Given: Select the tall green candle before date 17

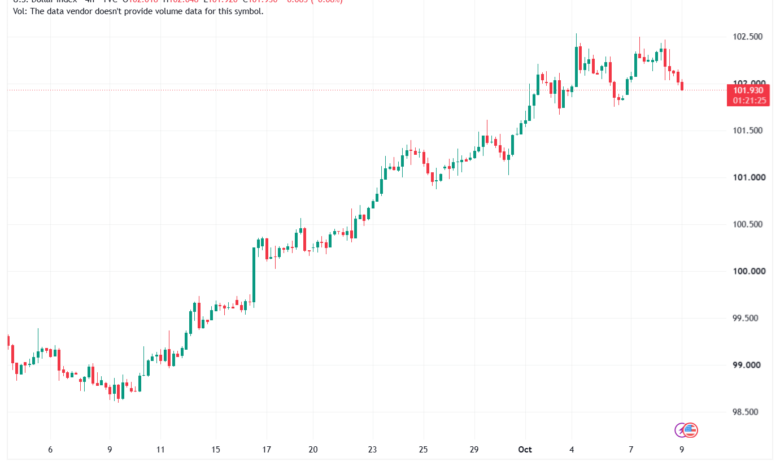Looking at the screenshot, I should click(254, 275).
